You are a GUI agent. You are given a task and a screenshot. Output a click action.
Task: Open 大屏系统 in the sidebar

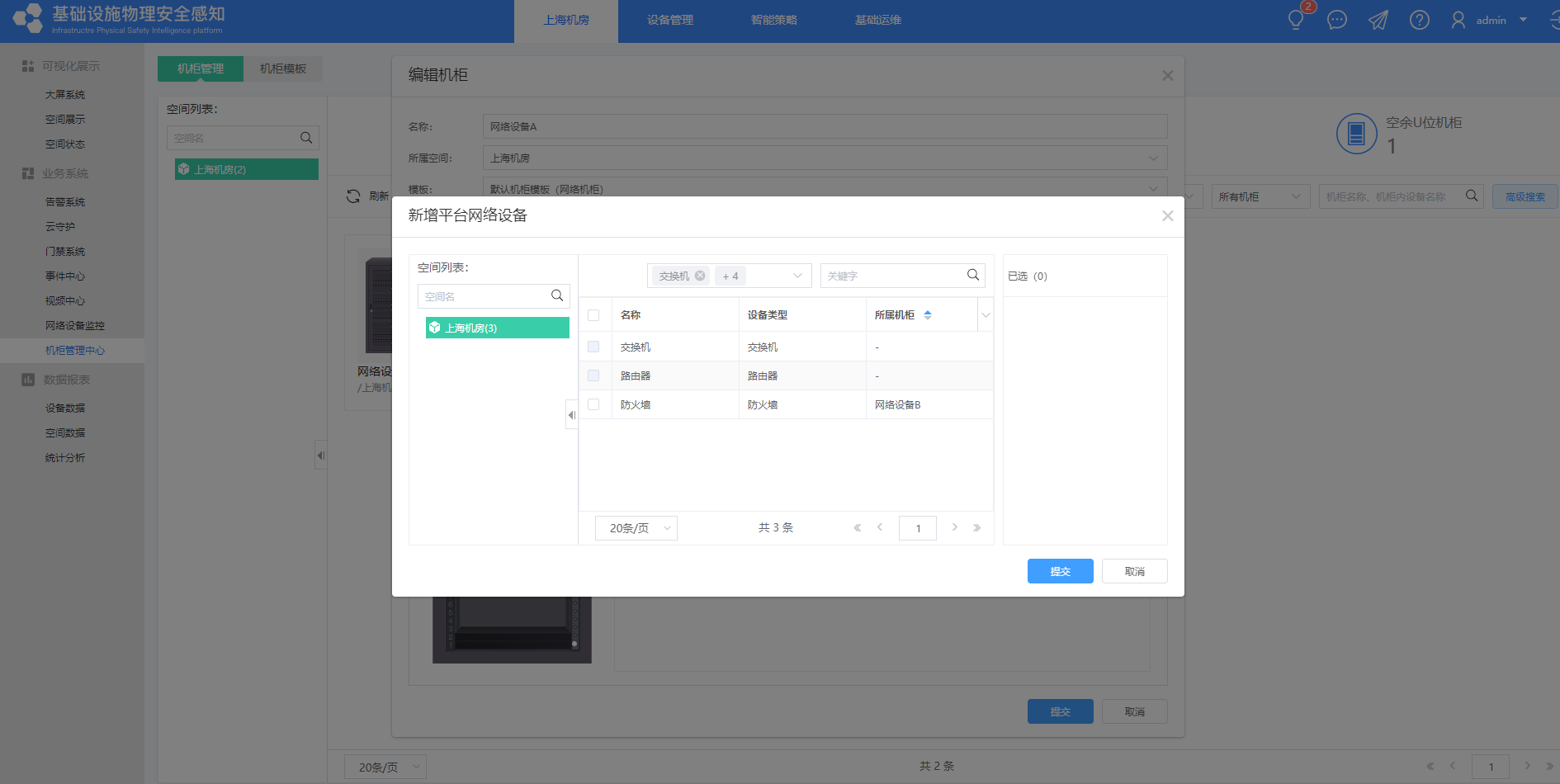pos(65,95)
